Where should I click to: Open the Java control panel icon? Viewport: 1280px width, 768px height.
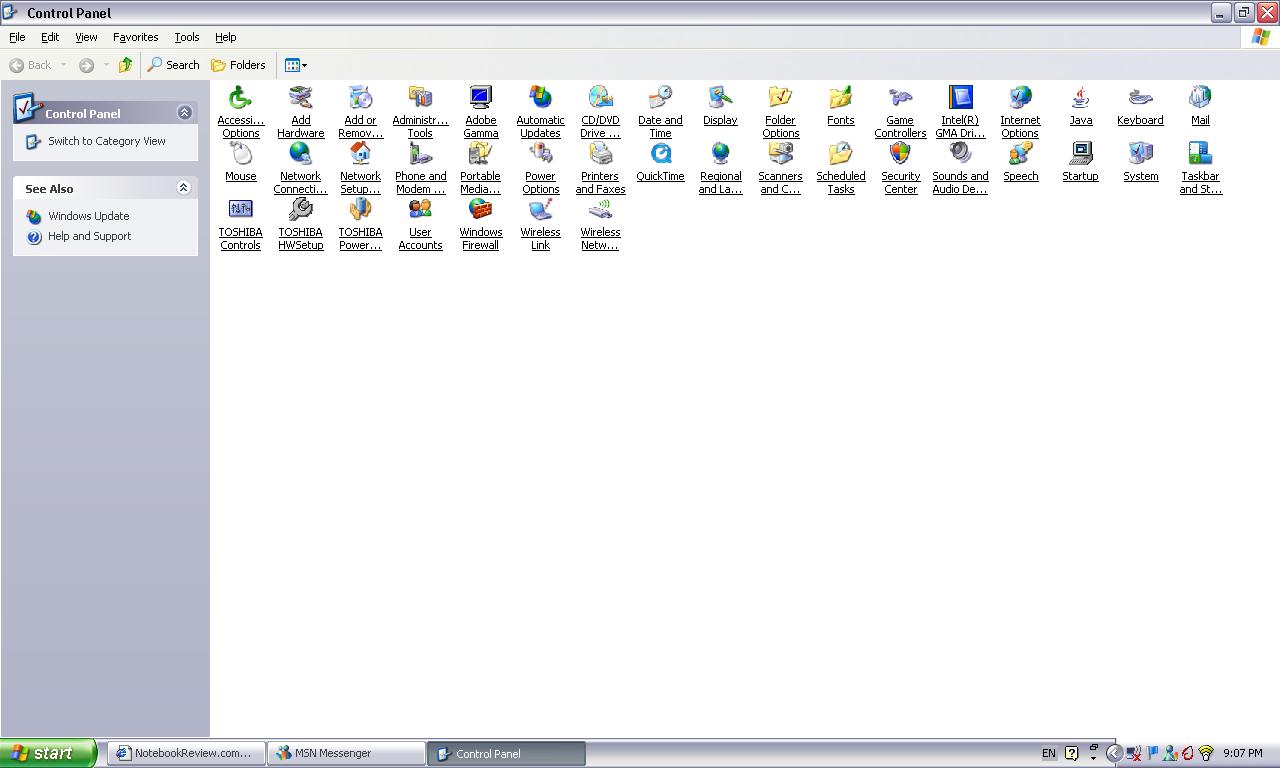pos(1080,98)
